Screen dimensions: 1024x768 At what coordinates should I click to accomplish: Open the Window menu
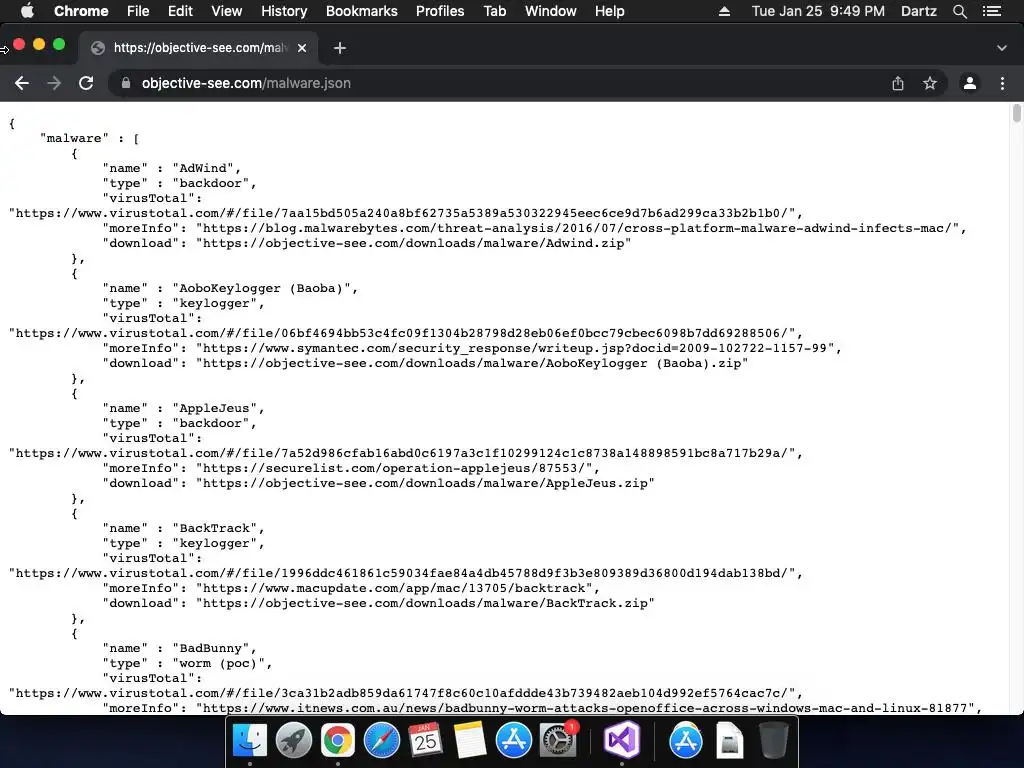[x=551, y=11]
